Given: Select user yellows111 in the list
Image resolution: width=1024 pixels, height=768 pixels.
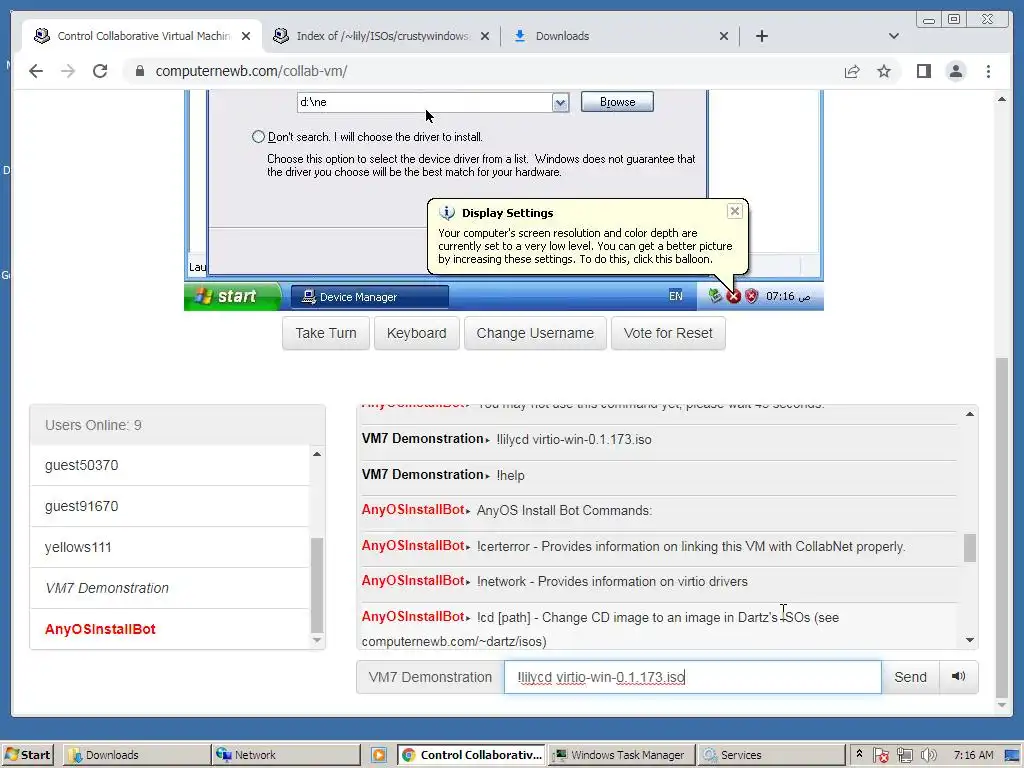Looking at the screenshot, I should pyautogui.click(x=170, y=547).
